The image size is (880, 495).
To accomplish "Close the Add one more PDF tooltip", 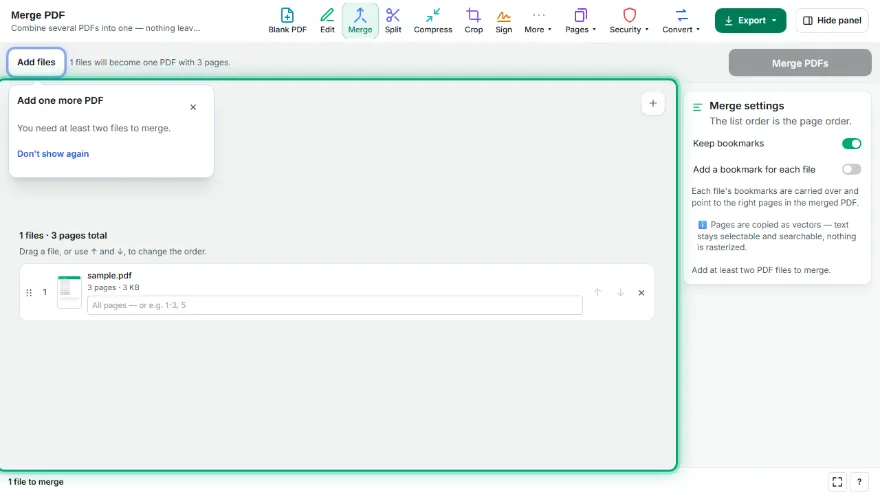I will 193,107.
